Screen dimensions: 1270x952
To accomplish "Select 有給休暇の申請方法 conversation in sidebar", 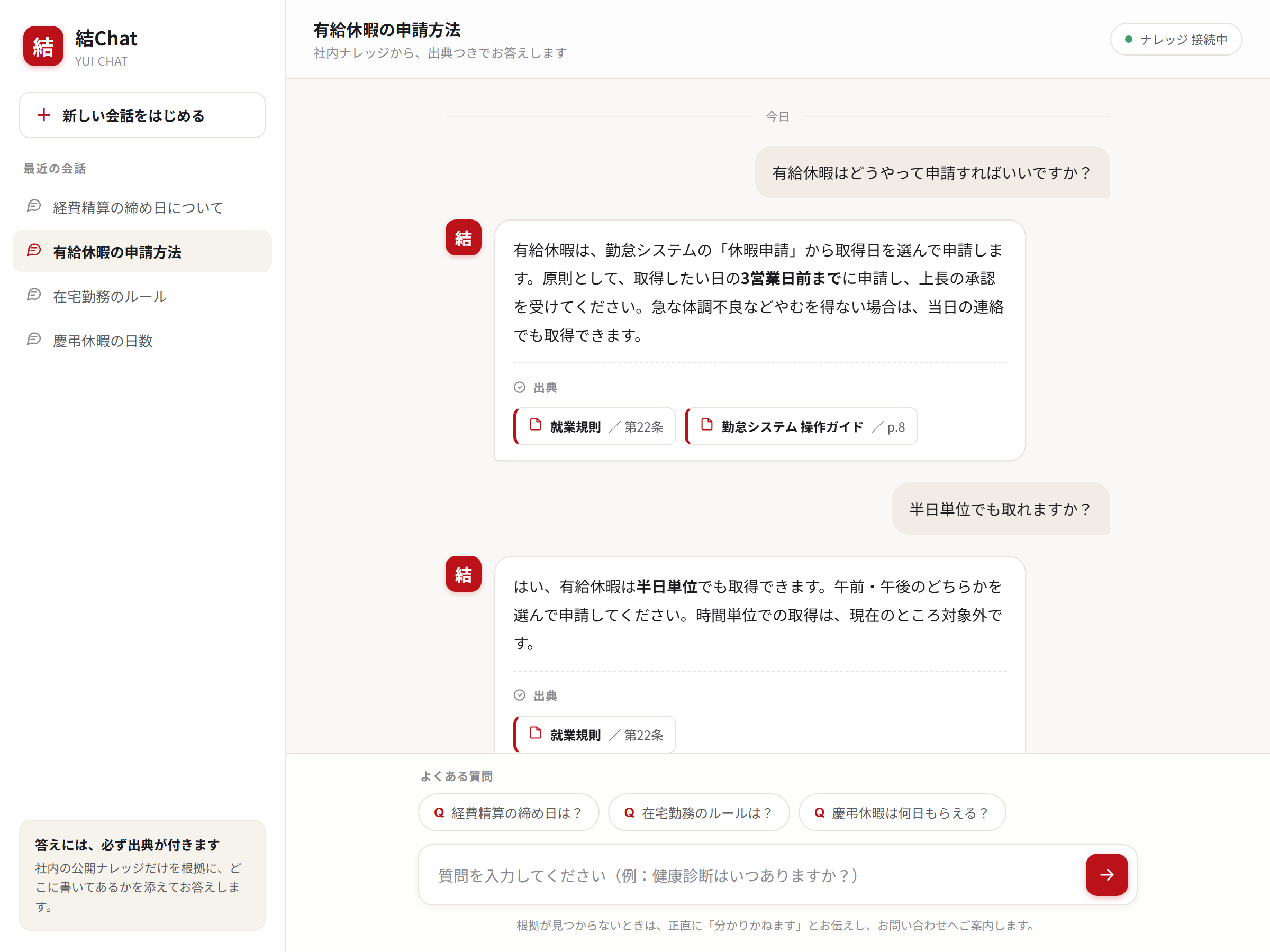I will pyautogui.click(x=142, y=251).
